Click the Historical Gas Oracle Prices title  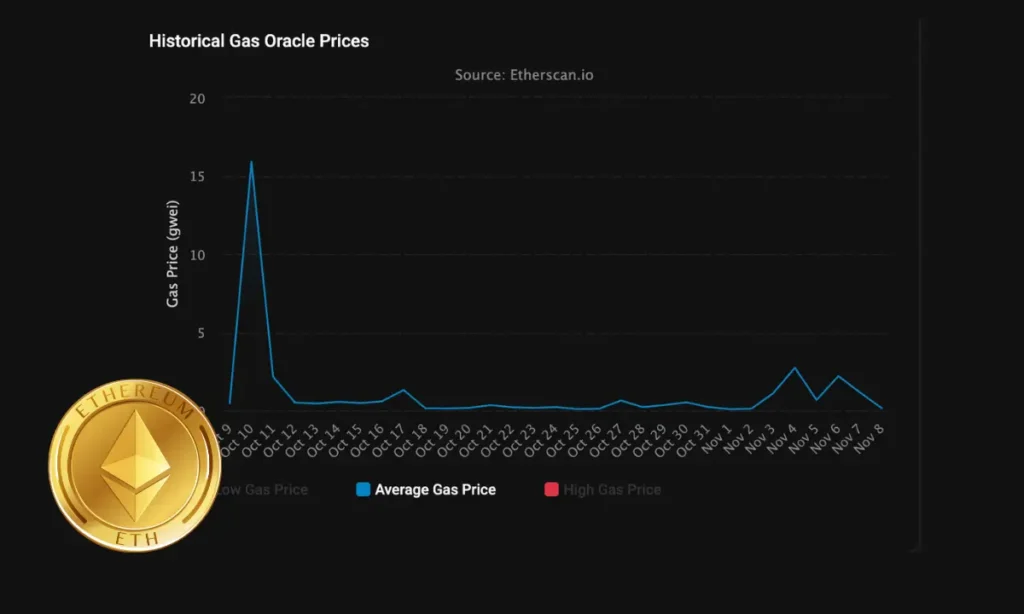259,41
